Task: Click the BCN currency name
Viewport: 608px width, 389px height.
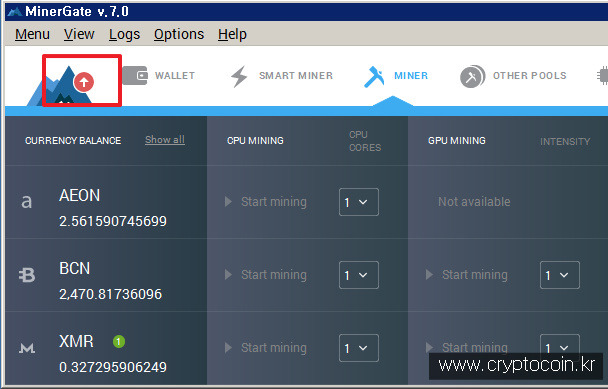Action: coord(74,268)
